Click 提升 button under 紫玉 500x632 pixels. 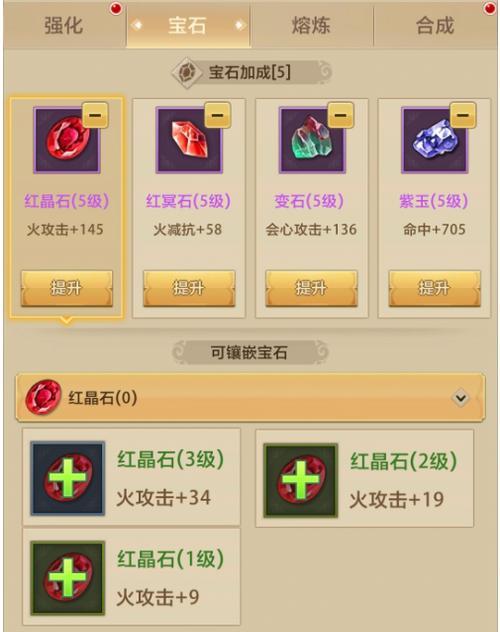tap(435, 289)
